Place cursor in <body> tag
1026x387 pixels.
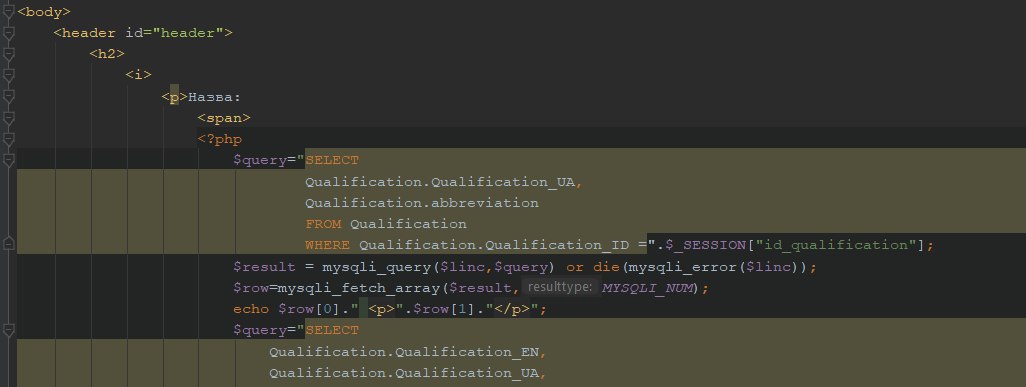tap(44, 11)
